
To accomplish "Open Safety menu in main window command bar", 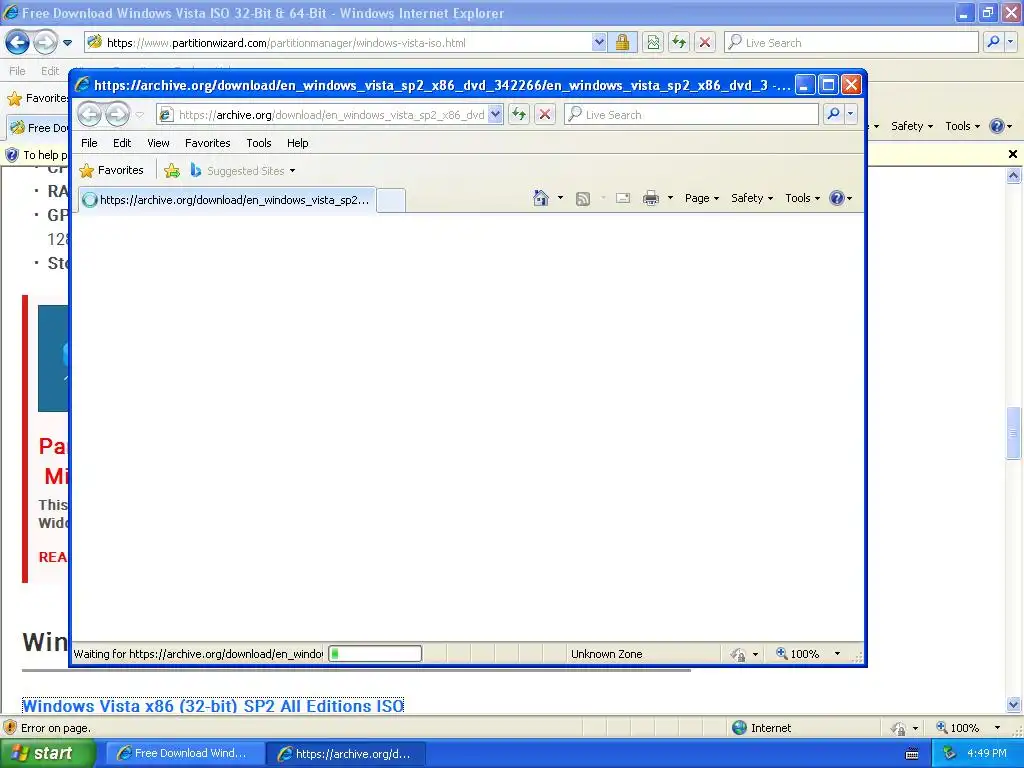I will coord(912,126).
